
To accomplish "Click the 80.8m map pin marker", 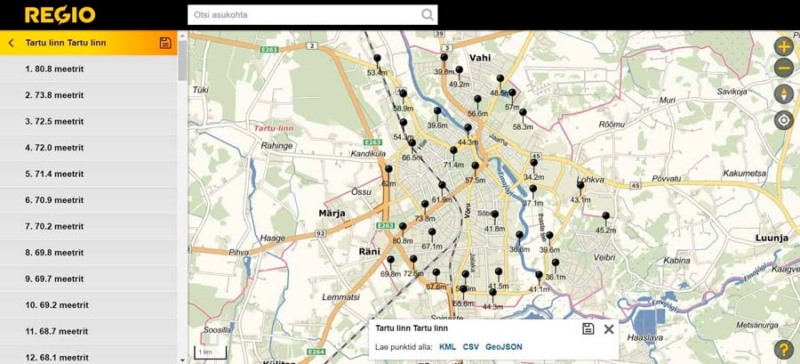I will pos(403,228).
